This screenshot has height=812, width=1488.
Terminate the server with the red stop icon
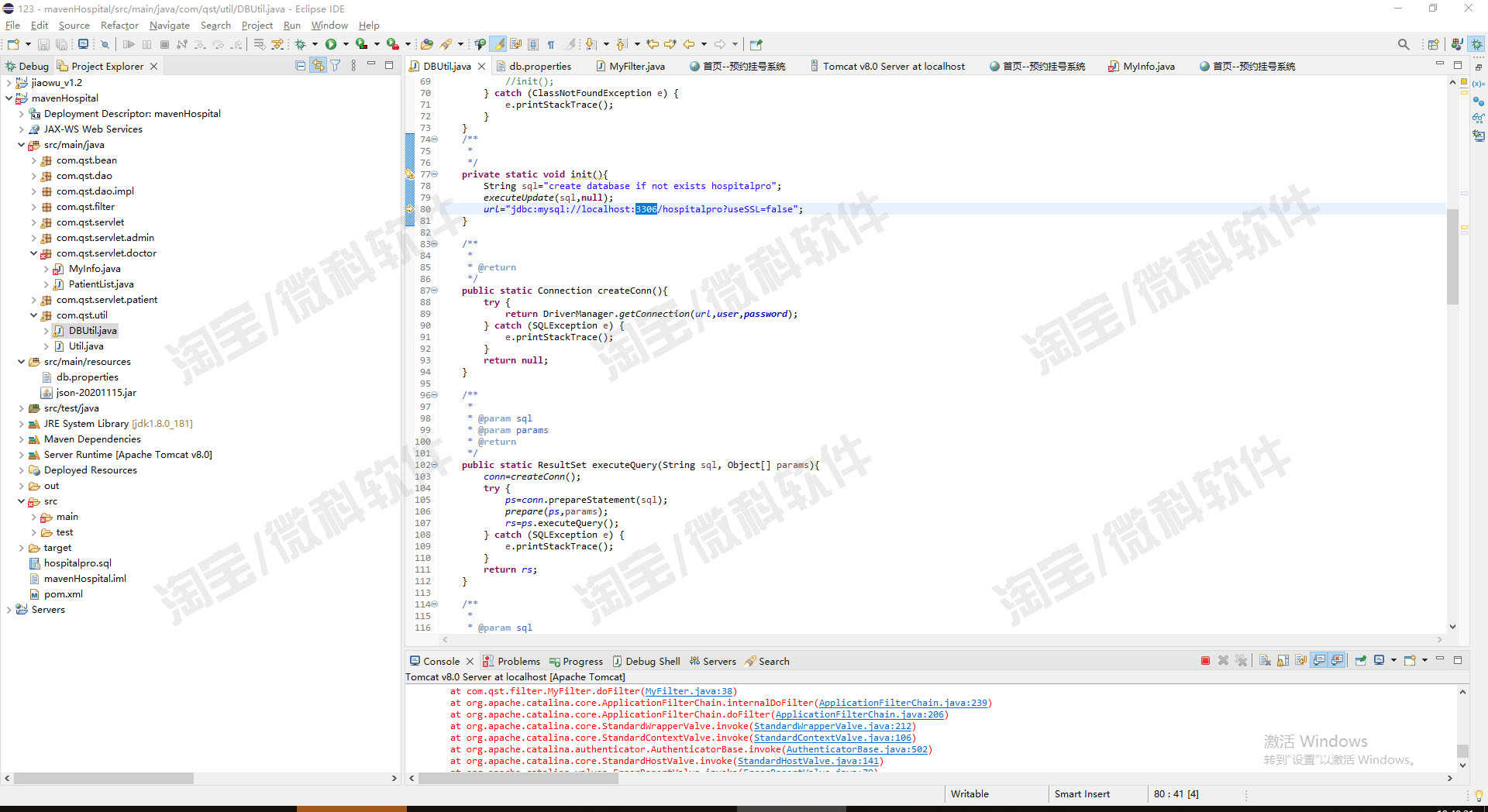pos(1205,661)
